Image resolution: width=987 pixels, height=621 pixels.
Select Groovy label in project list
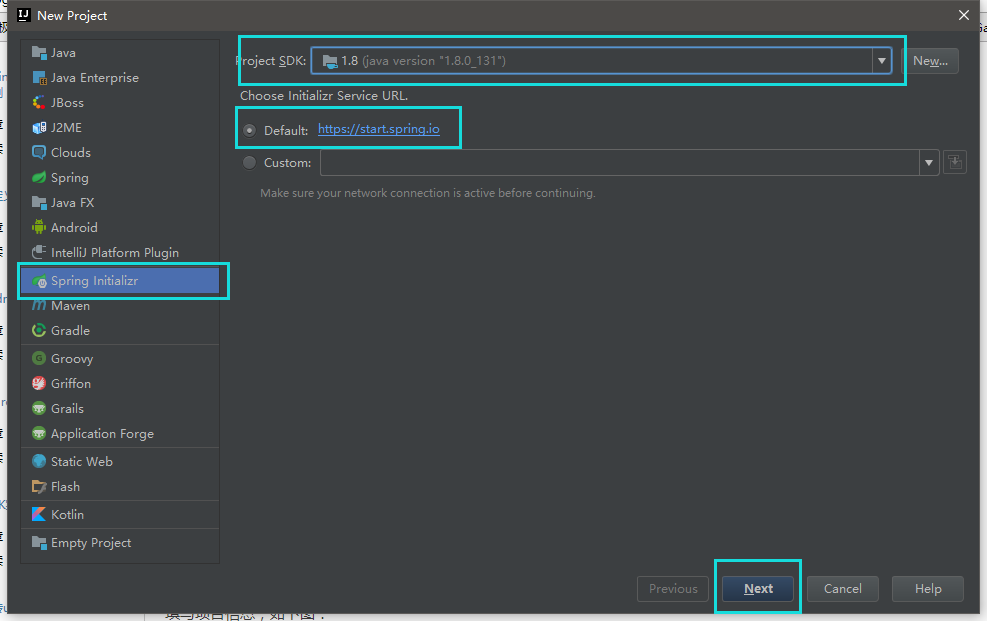72,359
